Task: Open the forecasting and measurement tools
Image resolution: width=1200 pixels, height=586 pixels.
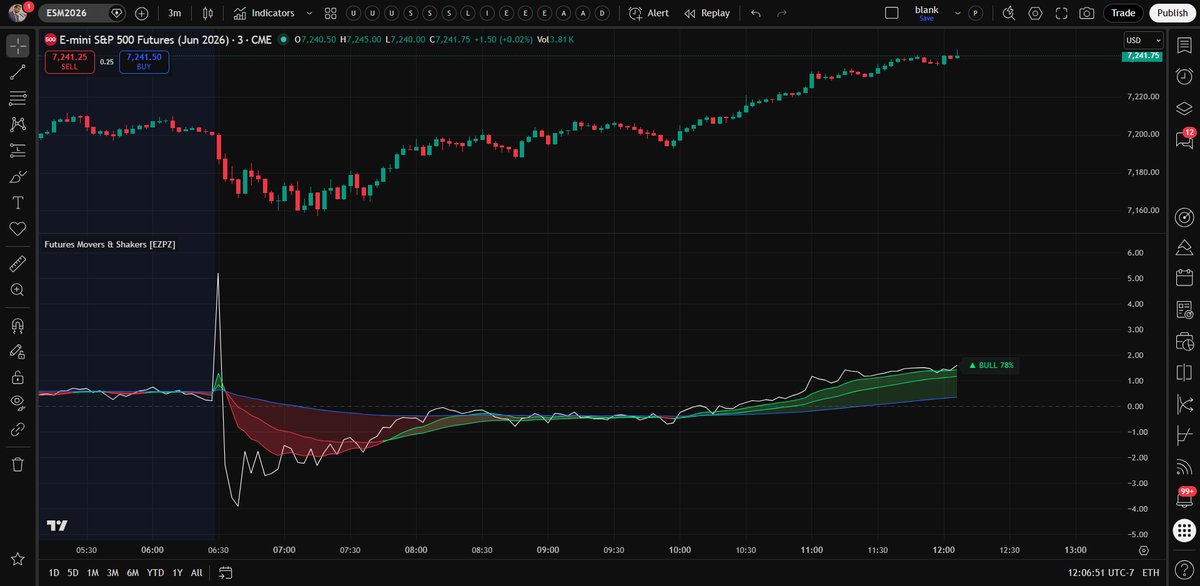Action: coord(17,150)
